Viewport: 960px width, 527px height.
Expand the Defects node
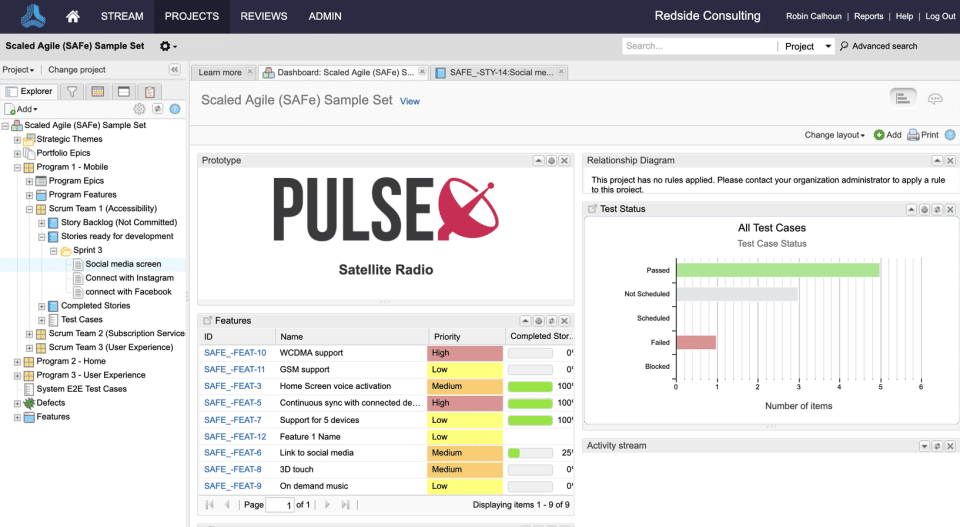17,403
